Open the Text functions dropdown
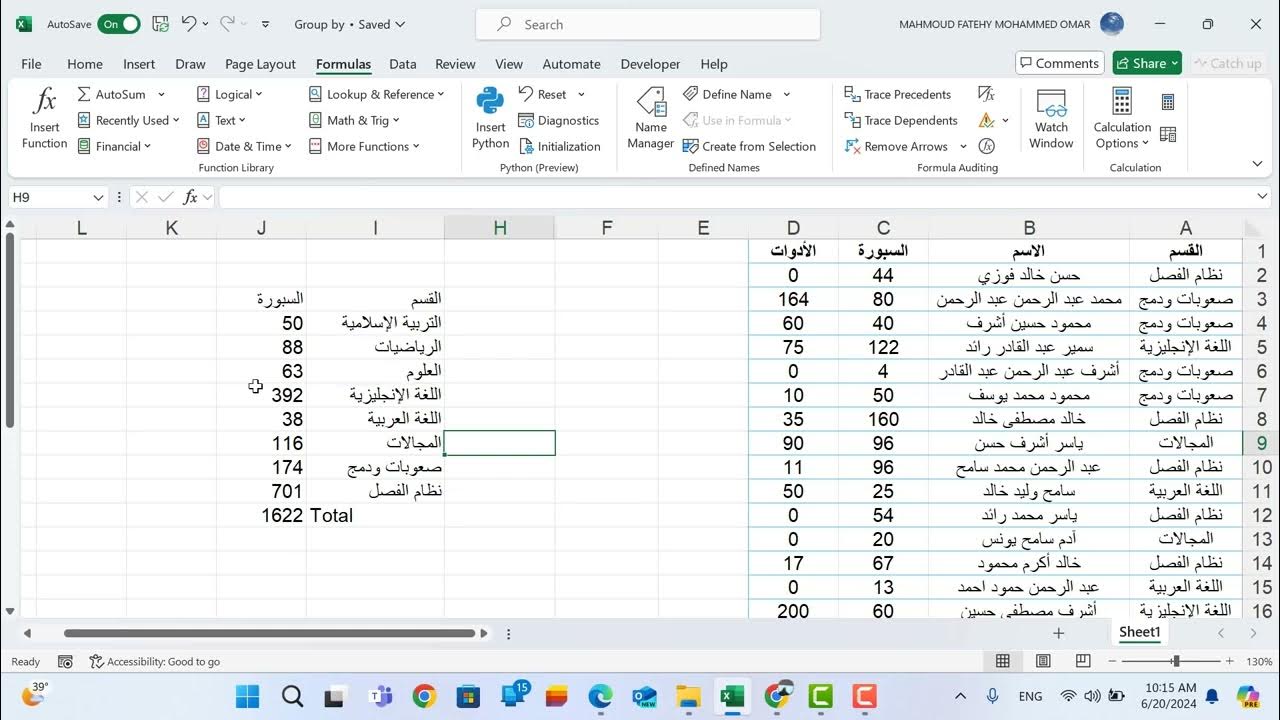Screen dimensions: 1280x720 coord(222,120)
